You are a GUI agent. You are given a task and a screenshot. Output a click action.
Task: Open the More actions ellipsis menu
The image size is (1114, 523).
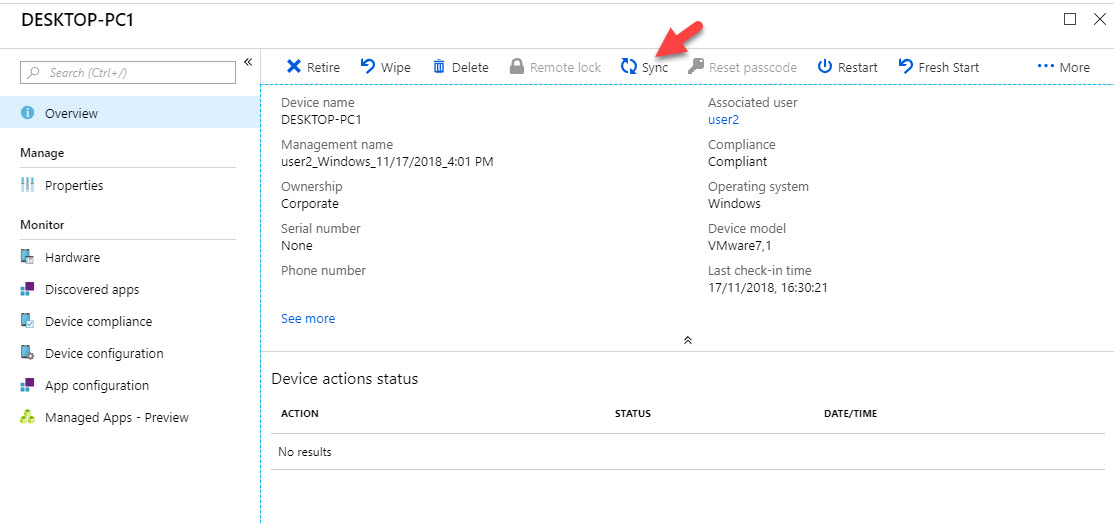click(x=1063, y=67)
